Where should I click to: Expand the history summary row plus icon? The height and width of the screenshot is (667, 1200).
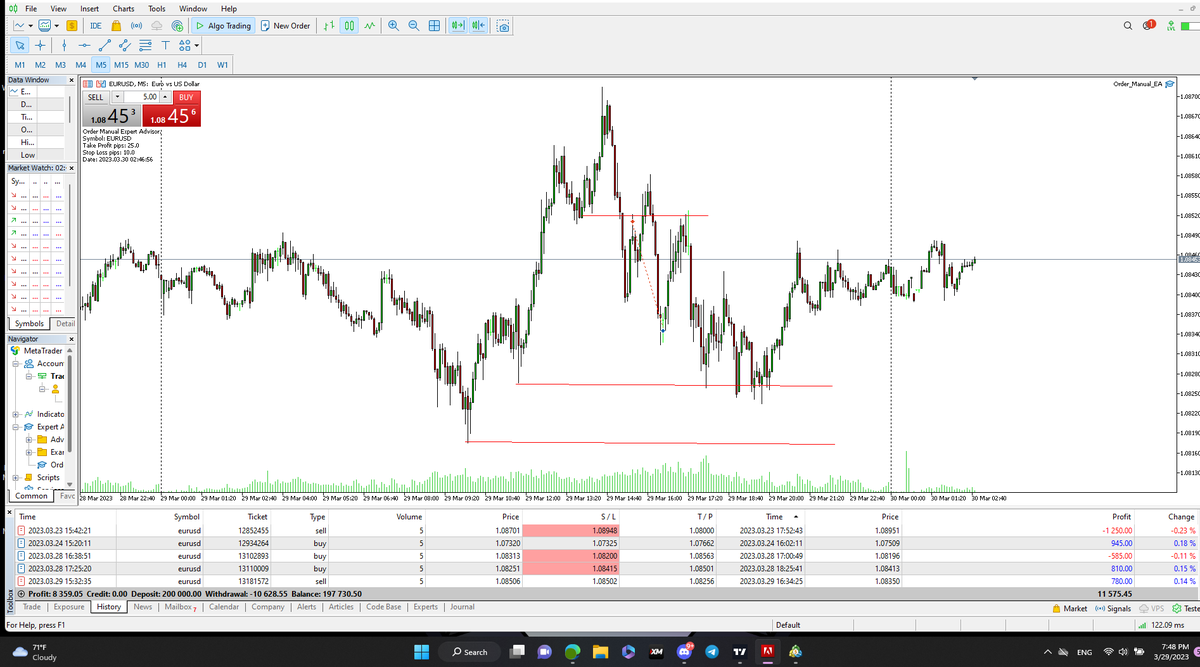pos(21,593)
